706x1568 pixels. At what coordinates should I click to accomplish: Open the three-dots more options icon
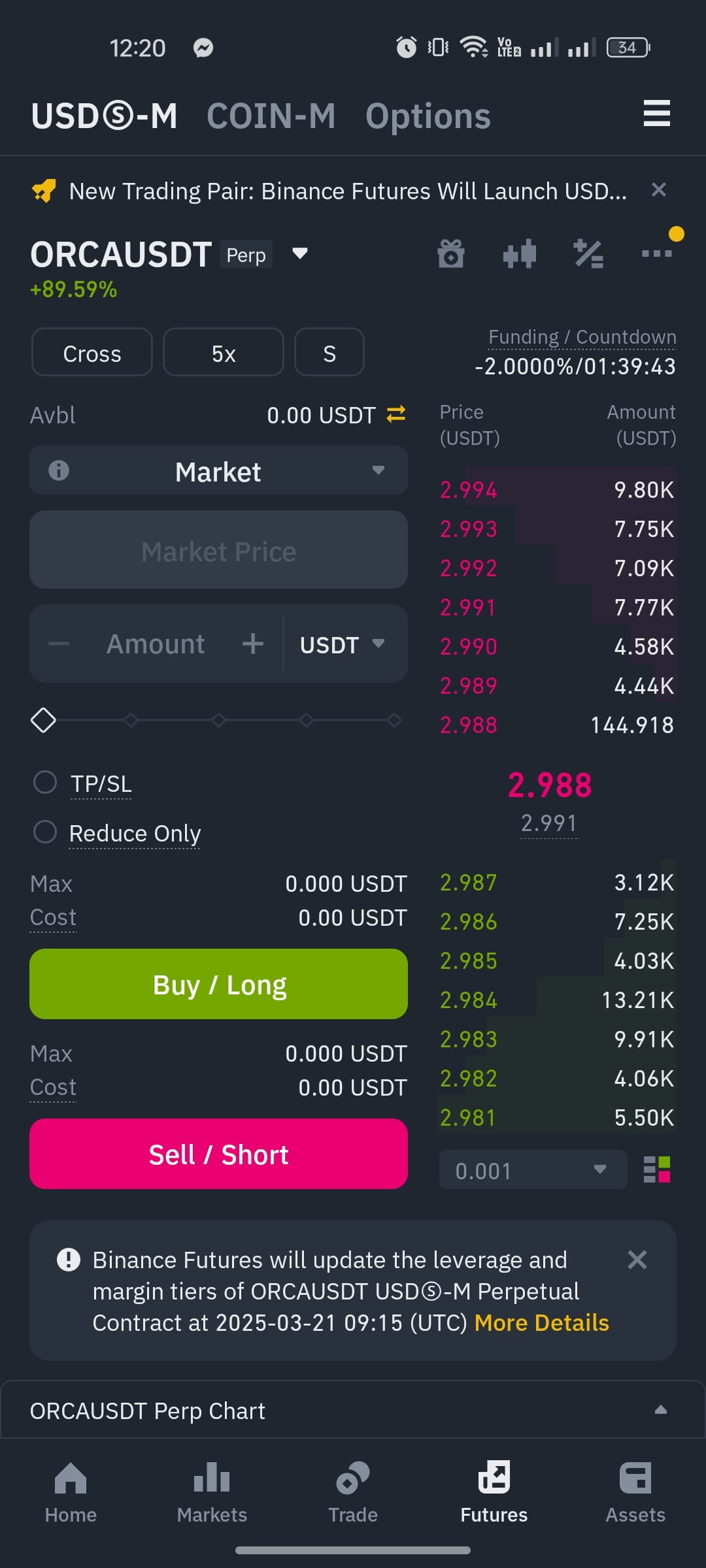(657, 253)
